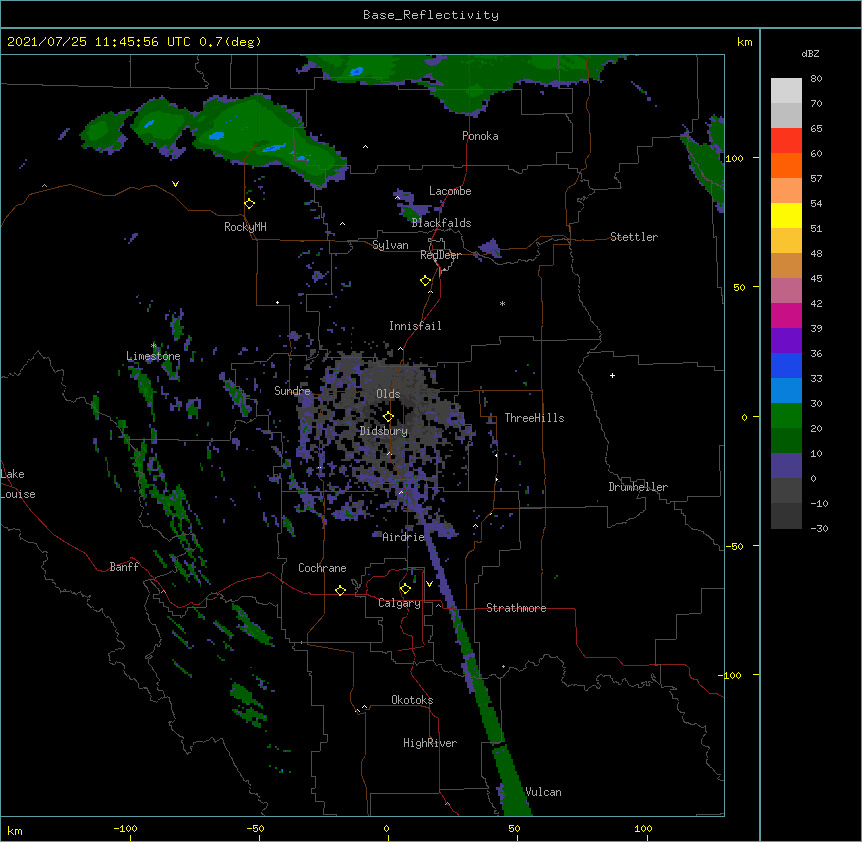
Task: Click the Sundre town label
Action: [x=292, y=391]
